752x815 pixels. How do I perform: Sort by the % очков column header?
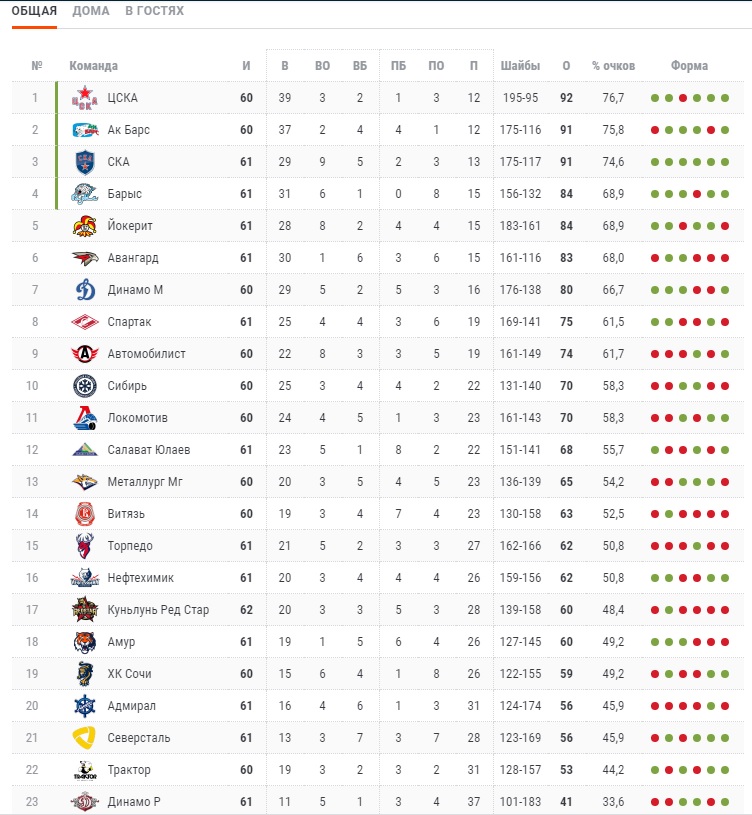[613, 66]
